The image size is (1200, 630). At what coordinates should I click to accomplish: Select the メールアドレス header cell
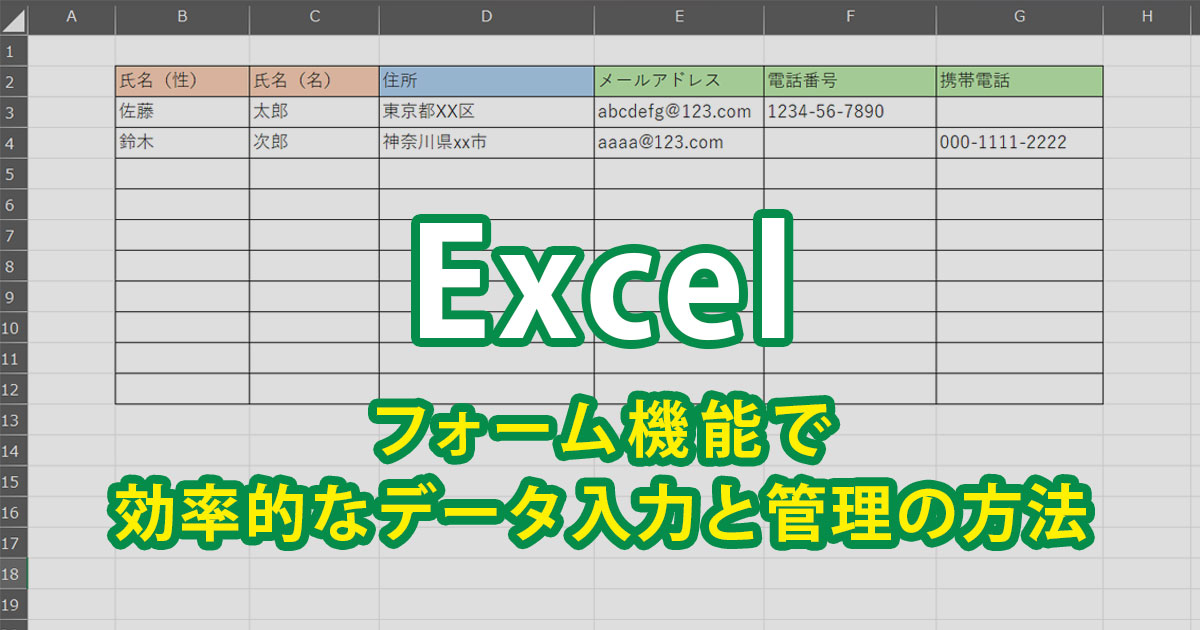point(678,81)
